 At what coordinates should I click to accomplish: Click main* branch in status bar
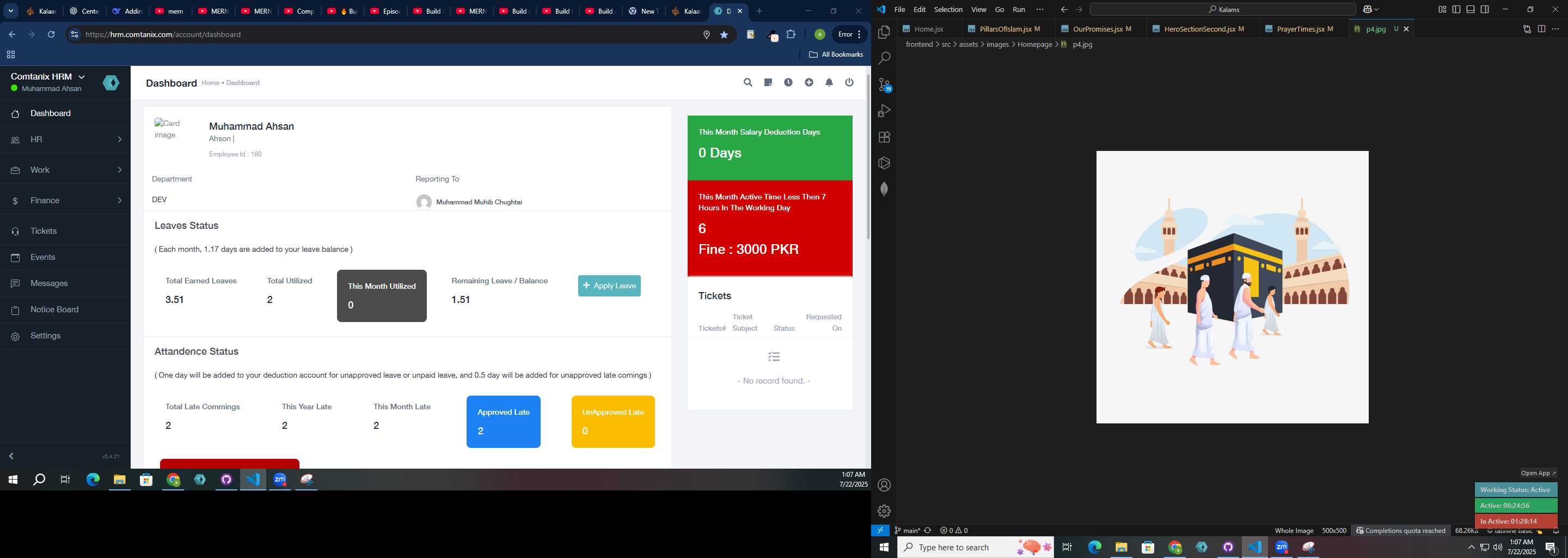pyautogui.click(x=907, y=531)
